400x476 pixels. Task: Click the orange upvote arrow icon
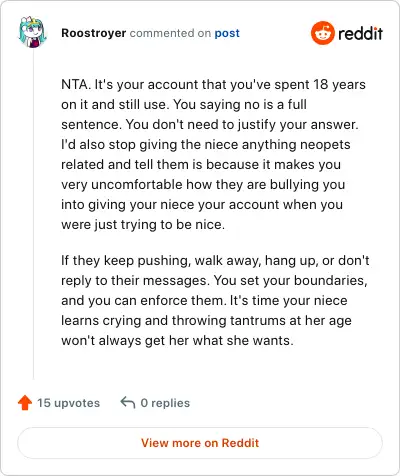(25, 403)
